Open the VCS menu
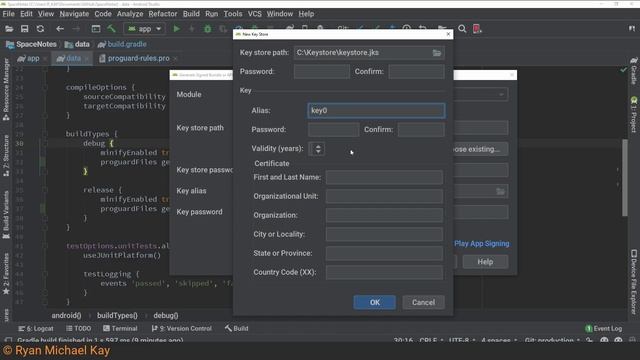This screenshot has height=360, width=640. (x=255, y=14)
